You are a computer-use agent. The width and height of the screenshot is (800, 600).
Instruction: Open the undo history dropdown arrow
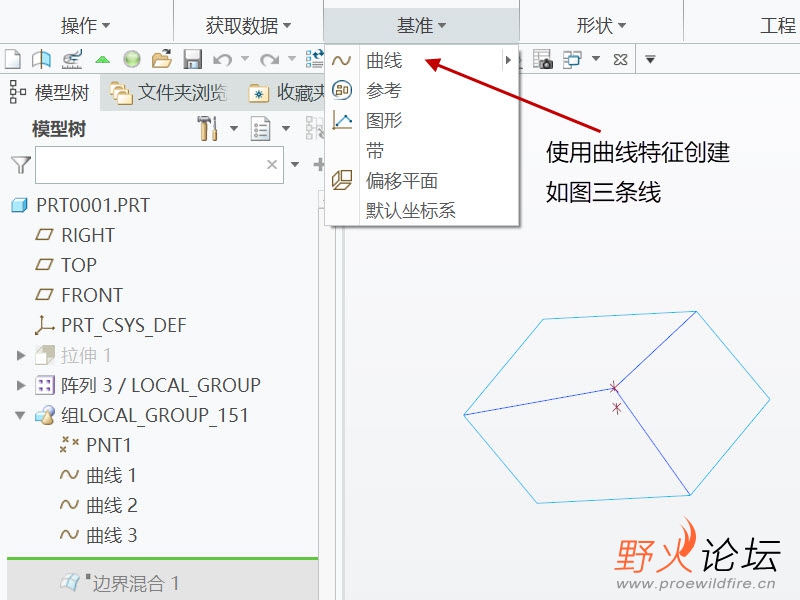point(245,59)
